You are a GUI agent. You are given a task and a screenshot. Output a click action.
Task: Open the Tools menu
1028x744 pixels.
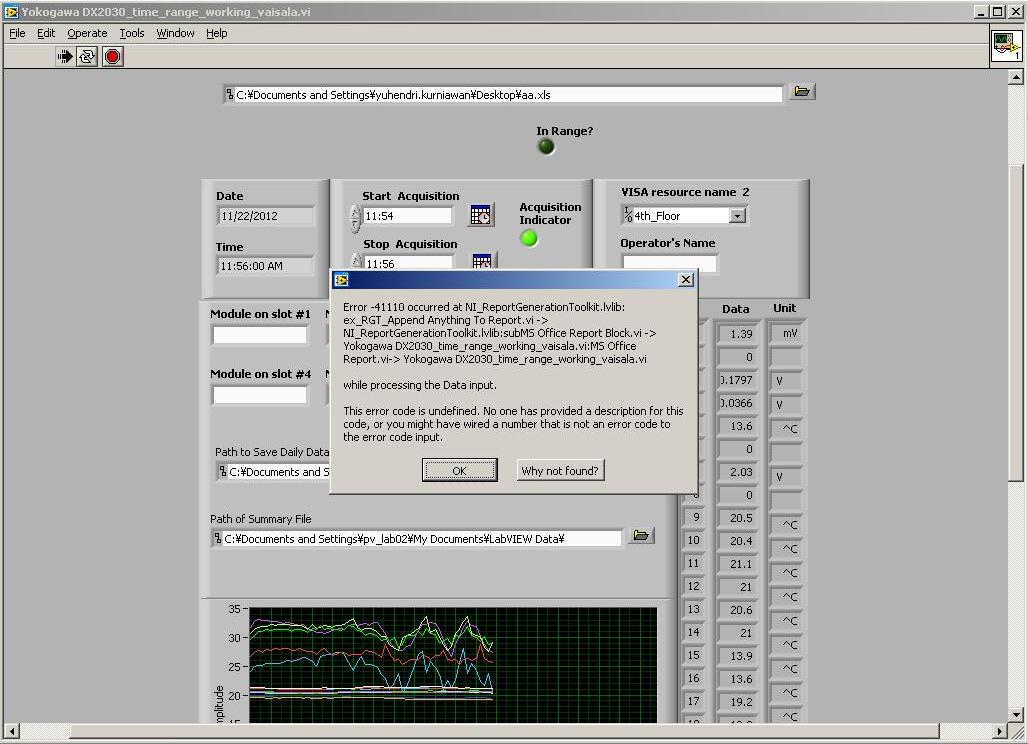(x=132, y=33)
